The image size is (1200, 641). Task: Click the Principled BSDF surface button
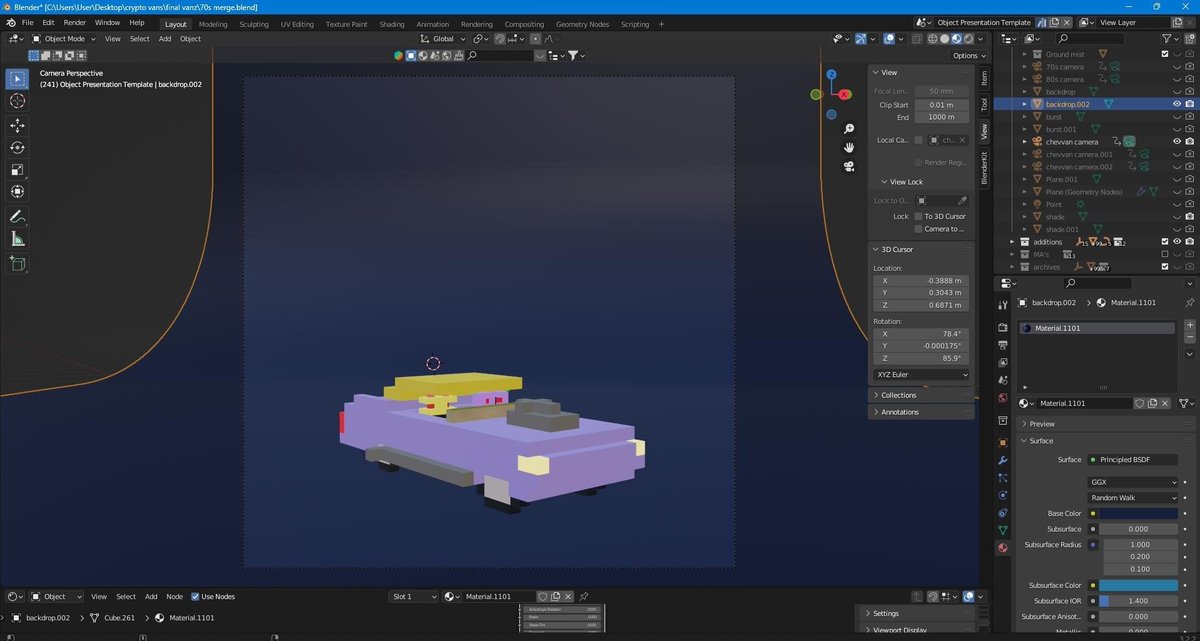point(1133,460)
